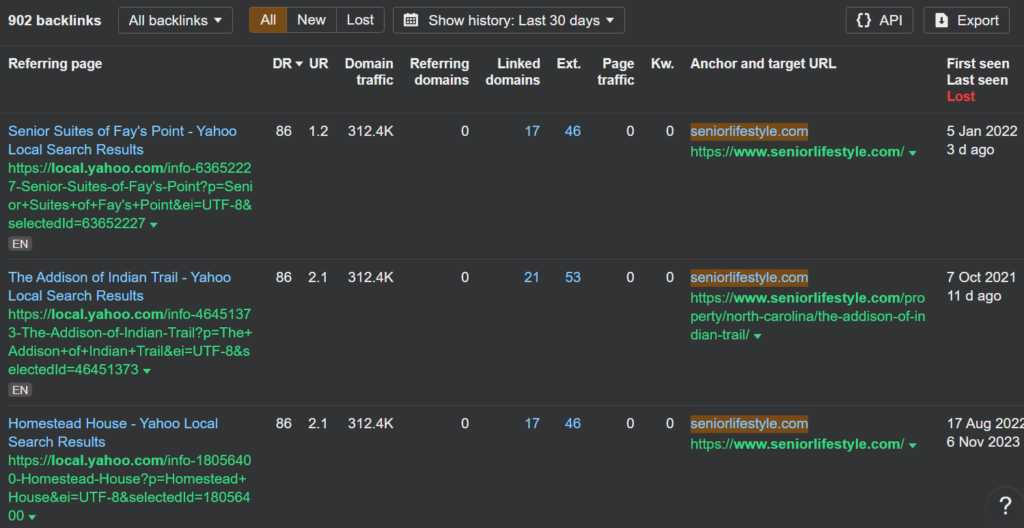Image resolution: width=1024 pixels, height=528 pixels.
Task: Sort by Domain traffic column header
Action: point(369,71)
